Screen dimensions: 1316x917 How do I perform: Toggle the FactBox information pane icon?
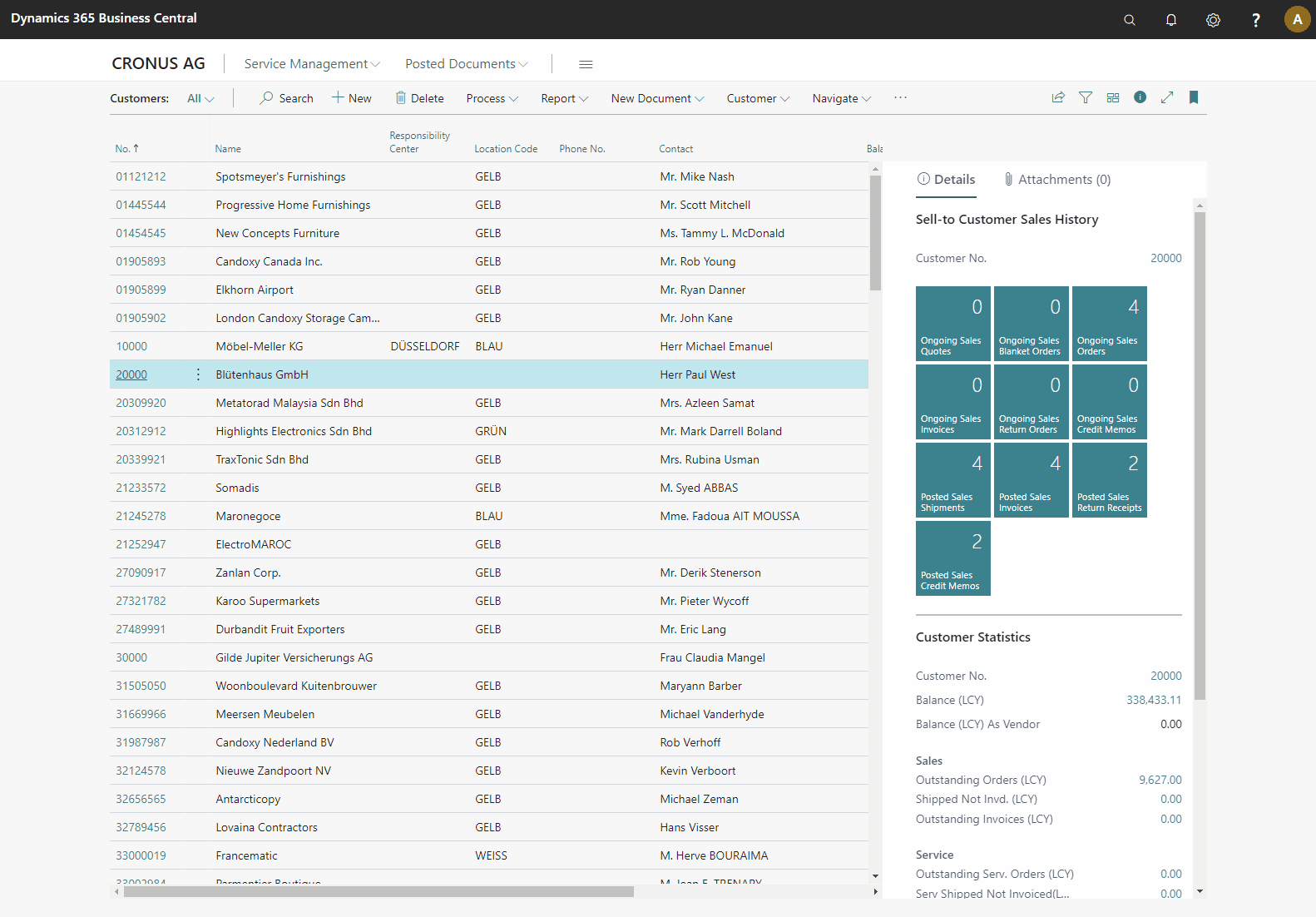[x=1140, y=97]
